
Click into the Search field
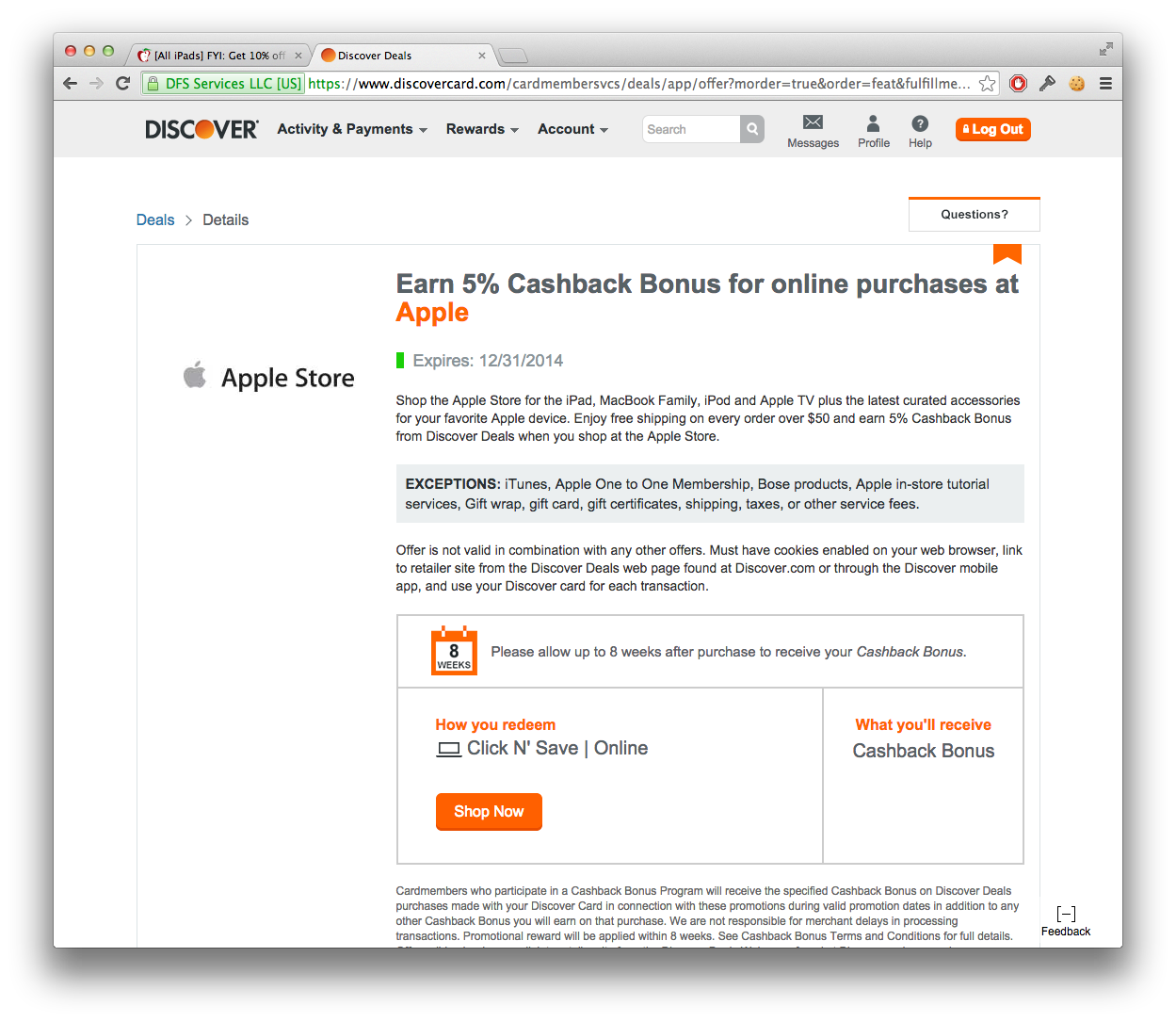[691, 129]
